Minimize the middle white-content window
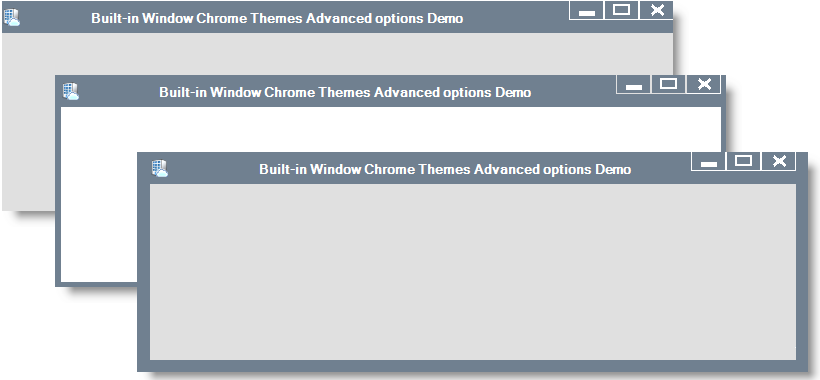The width and height of the screenshot is (820, 380). [634, 84]
